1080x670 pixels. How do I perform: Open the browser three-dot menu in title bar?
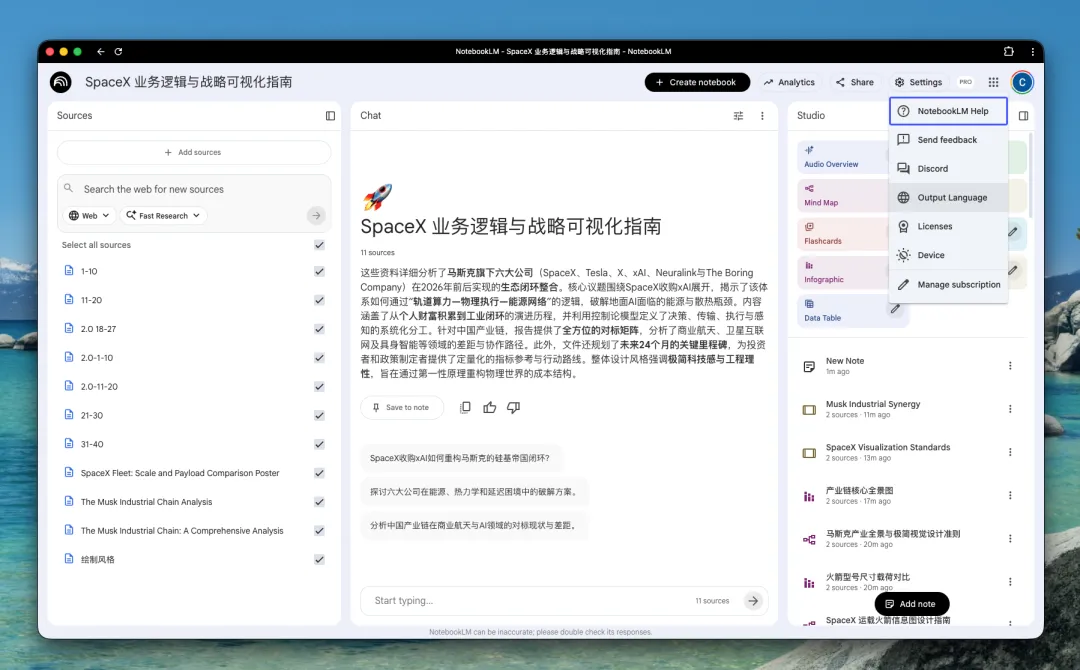(1032, 52)
